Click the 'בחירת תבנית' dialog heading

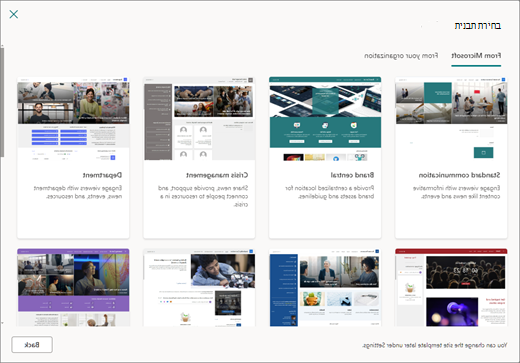(x=478, y=26)
